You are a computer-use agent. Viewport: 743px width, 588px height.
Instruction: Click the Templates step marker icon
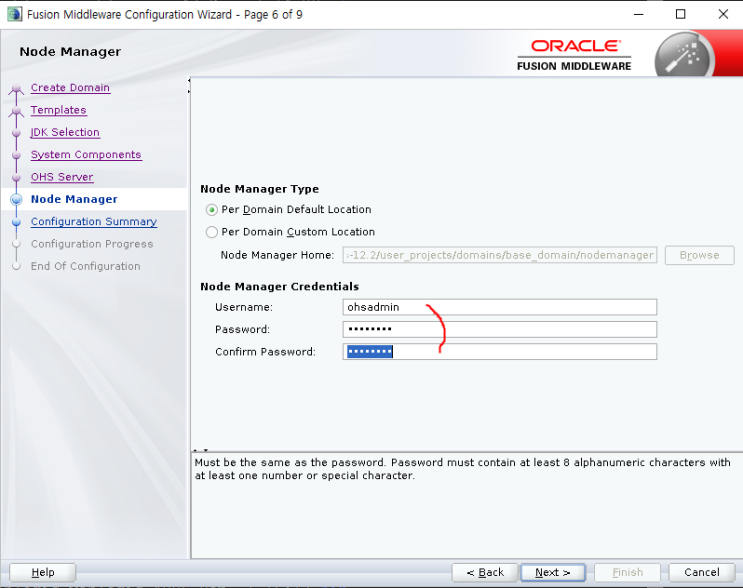[17, 111]
